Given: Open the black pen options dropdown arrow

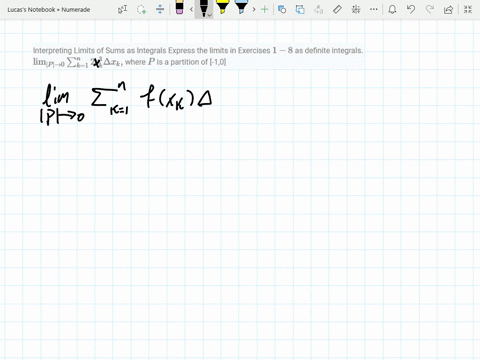Looking at the screenshot, I should 210,15.
